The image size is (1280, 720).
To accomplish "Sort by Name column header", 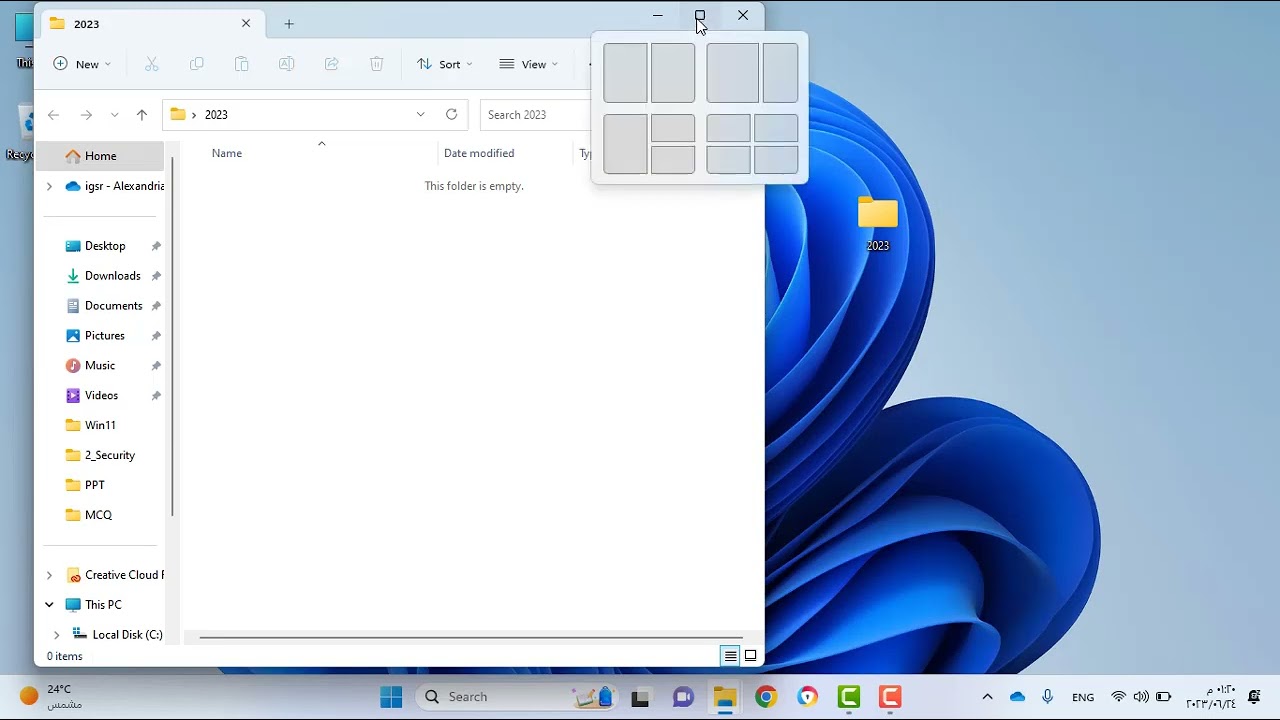I will click(227, 153).
